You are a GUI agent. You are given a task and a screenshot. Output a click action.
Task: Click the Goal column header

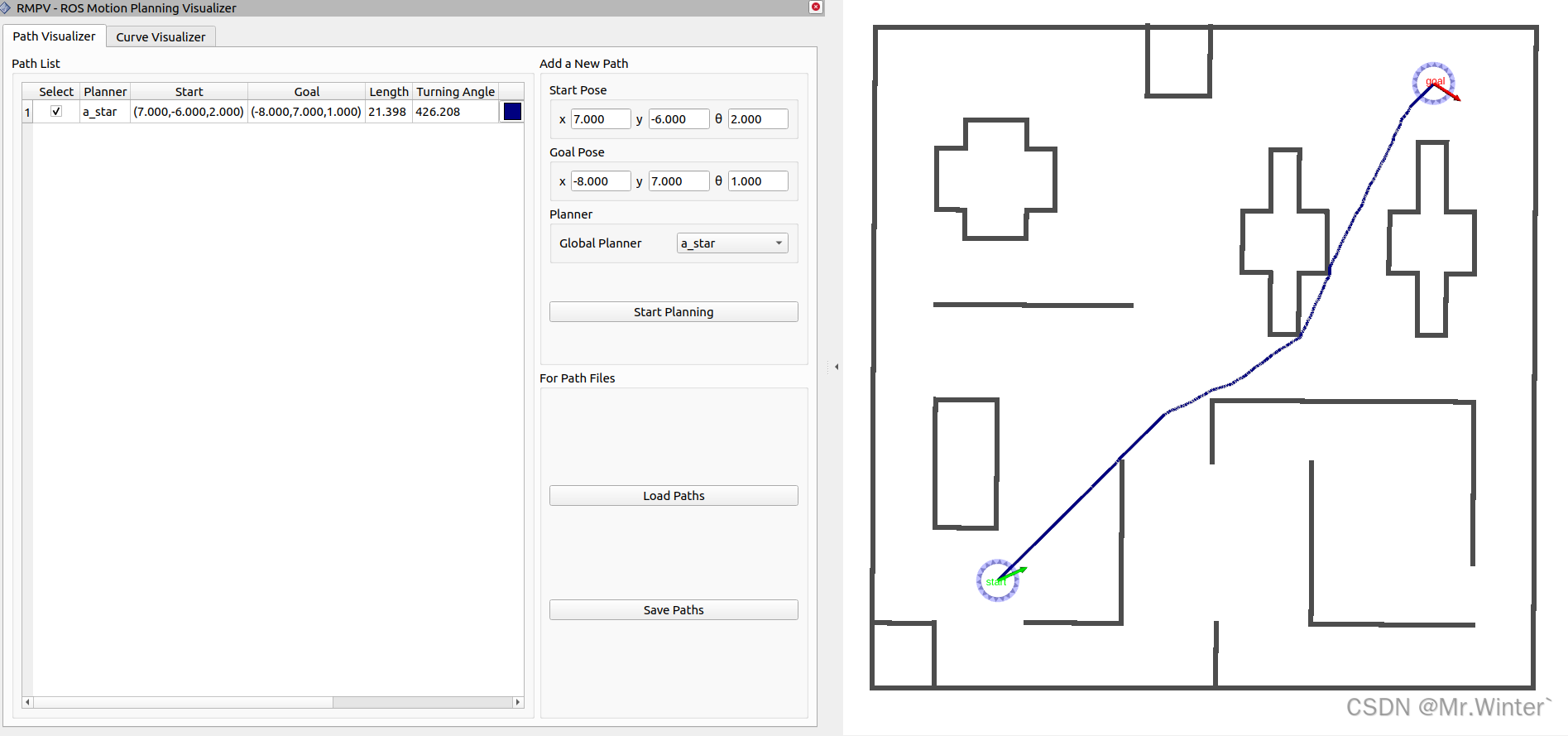point(307,92)
